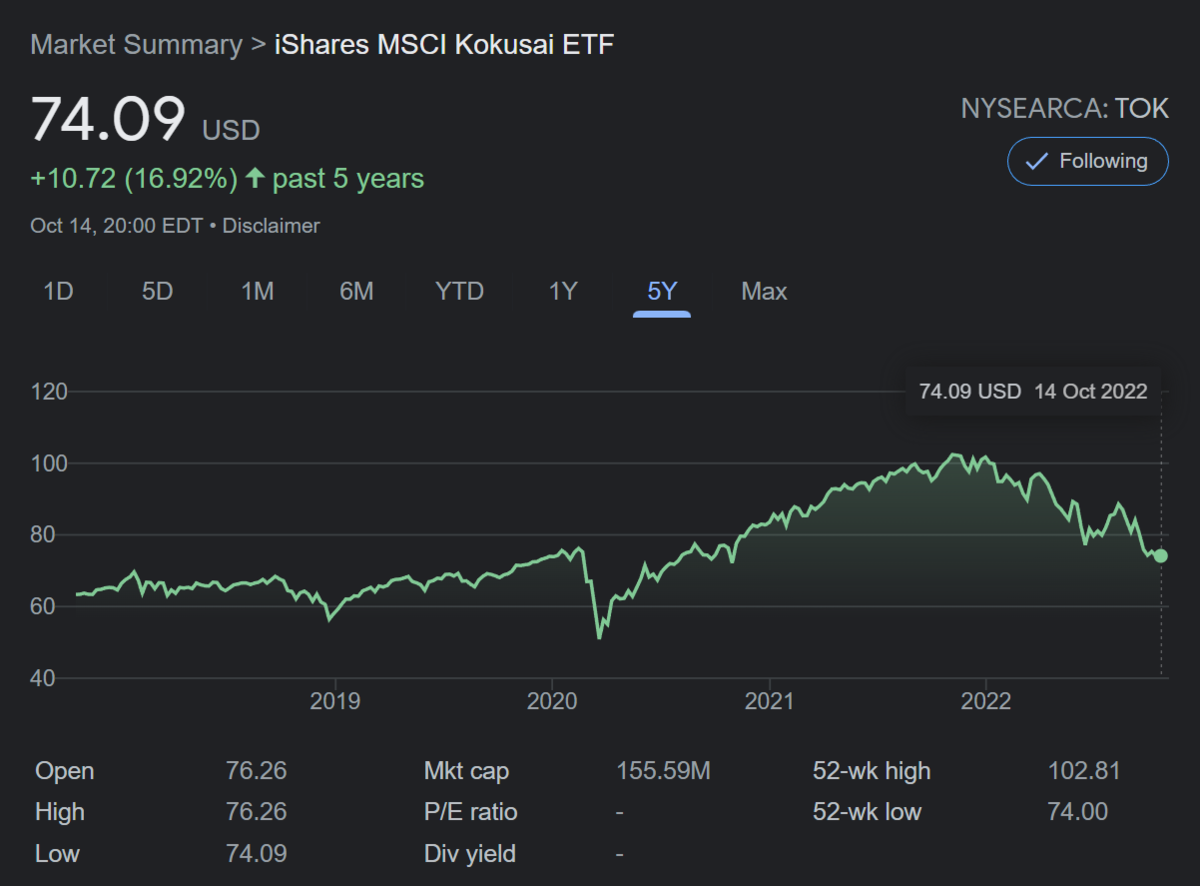Choose the Max chart range
Image resolution: width=1200 pixels, height=886 pixels.
tap(764, 292)
